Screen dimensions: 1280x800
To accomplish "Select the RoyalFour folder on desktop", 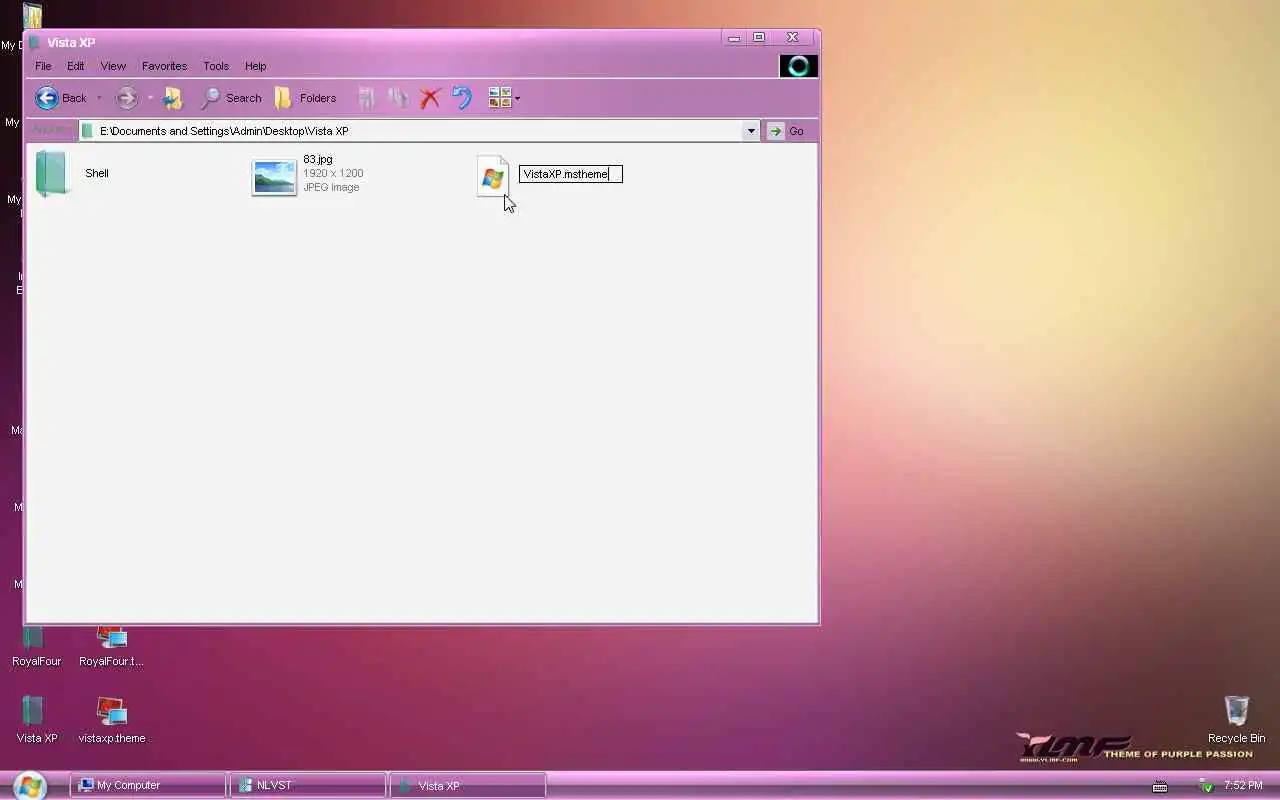I will [x=36, y=646].
